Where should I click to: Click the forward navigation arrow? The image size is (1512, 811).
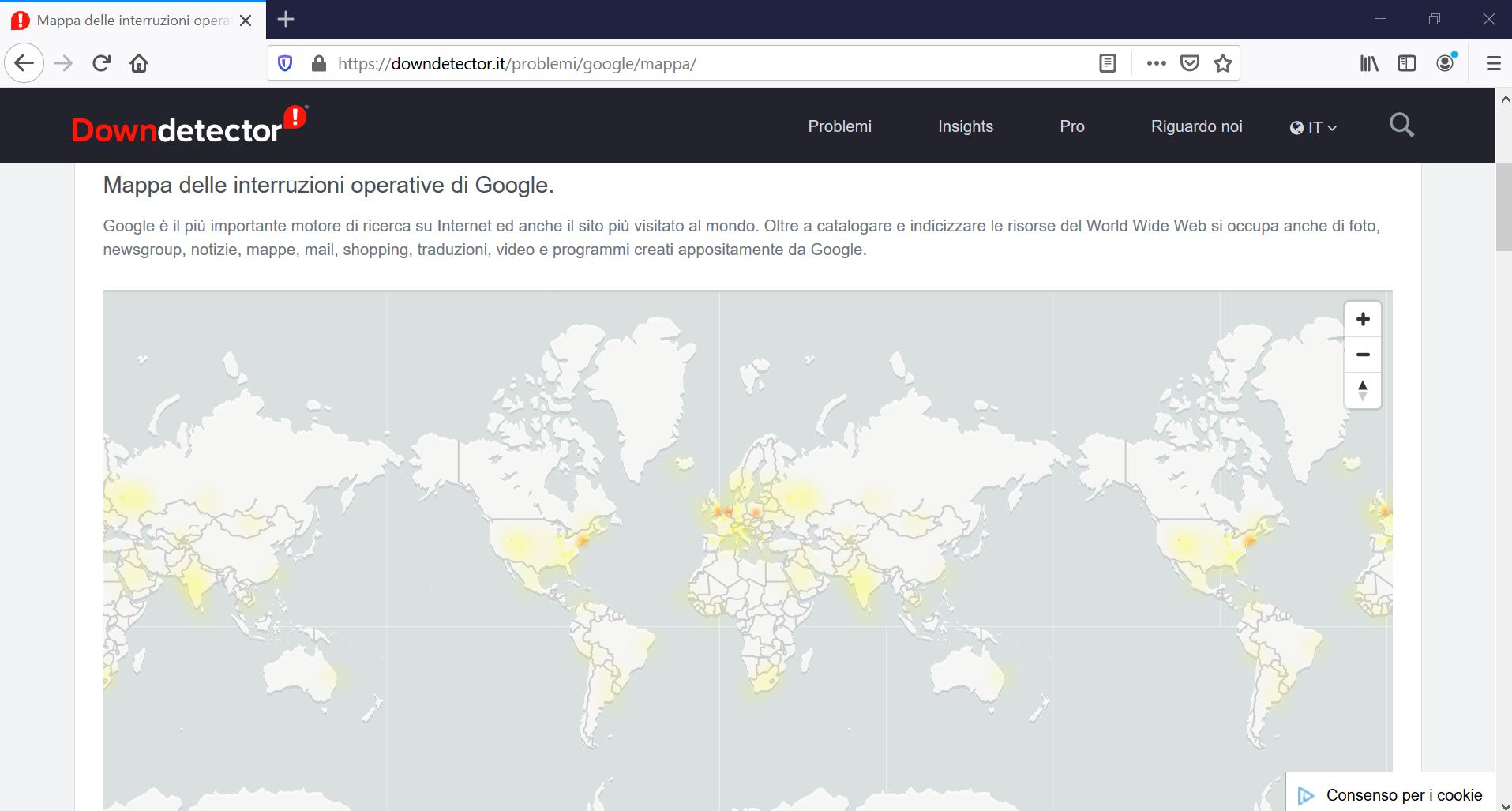pos(63,63)
